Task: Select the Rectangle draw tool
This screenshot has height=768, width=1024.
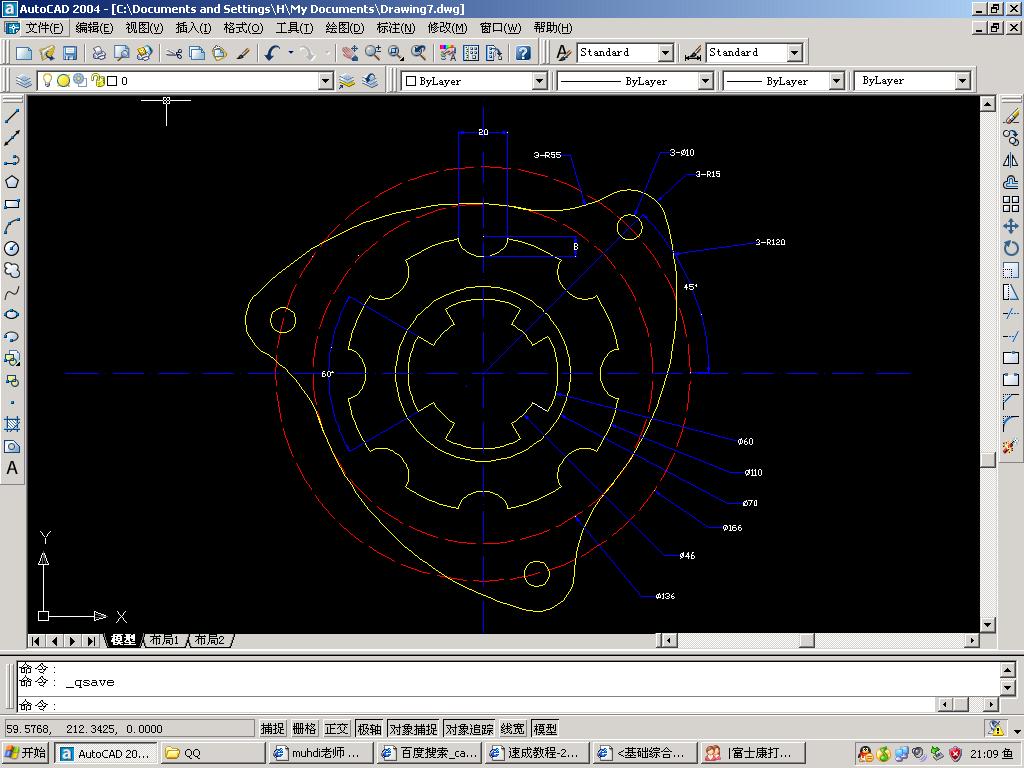Action: coord(12,204)
